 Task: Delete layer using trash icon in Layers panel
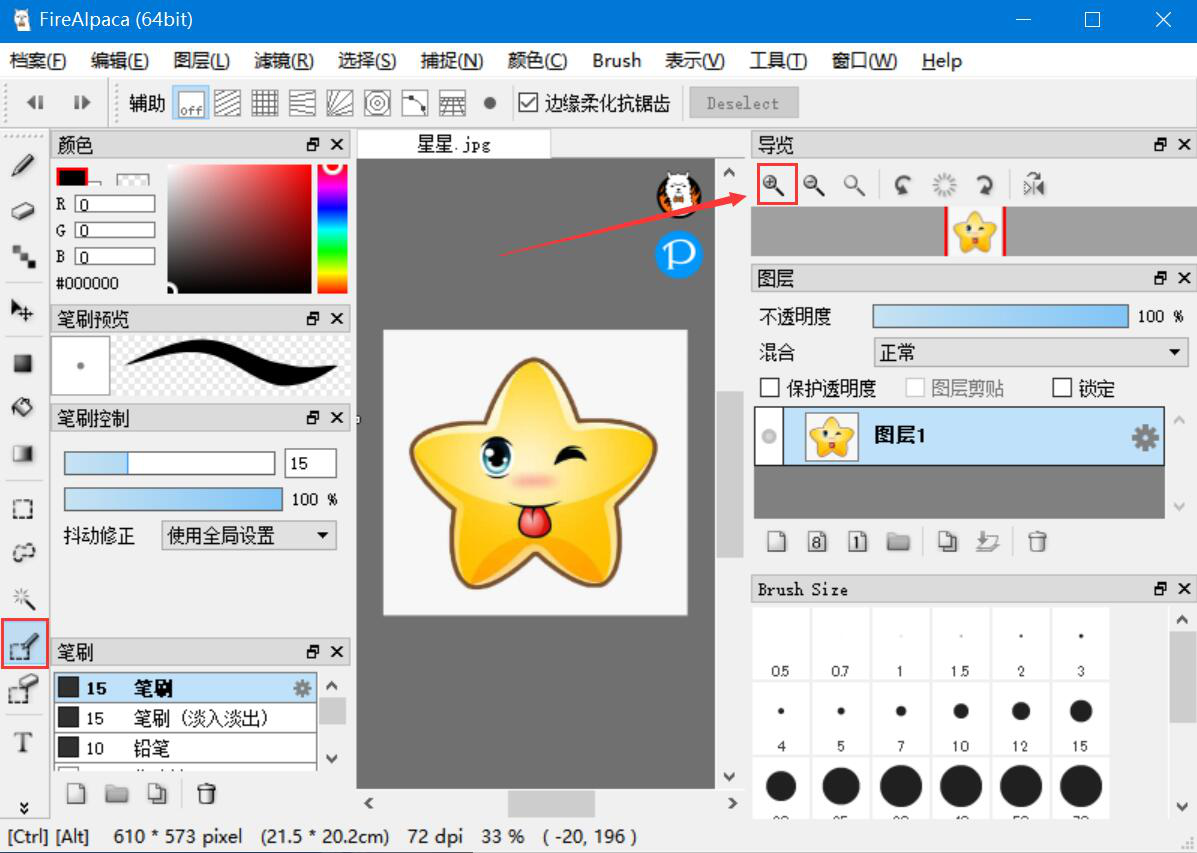pos(1037,542)
